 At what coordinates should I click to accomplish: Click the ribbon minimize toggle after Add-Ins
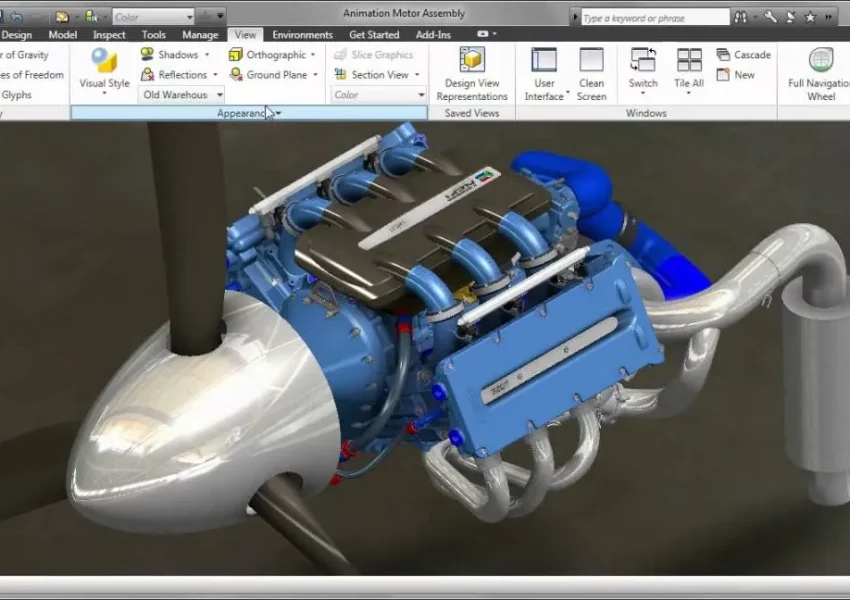pyautogui.click(x=483, y=34)
